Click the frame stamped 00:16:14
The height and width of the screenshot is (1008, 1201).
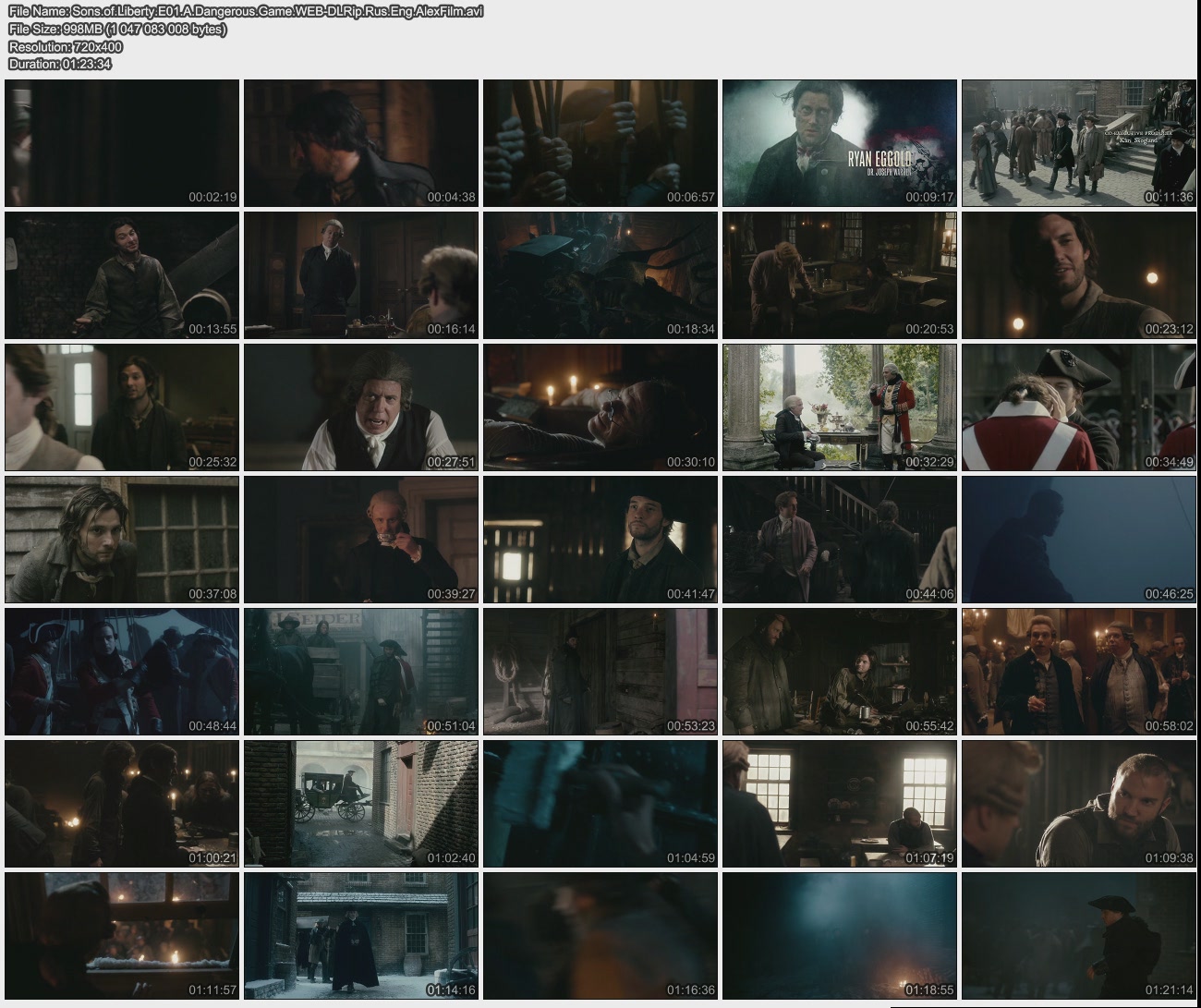point(361,275)
